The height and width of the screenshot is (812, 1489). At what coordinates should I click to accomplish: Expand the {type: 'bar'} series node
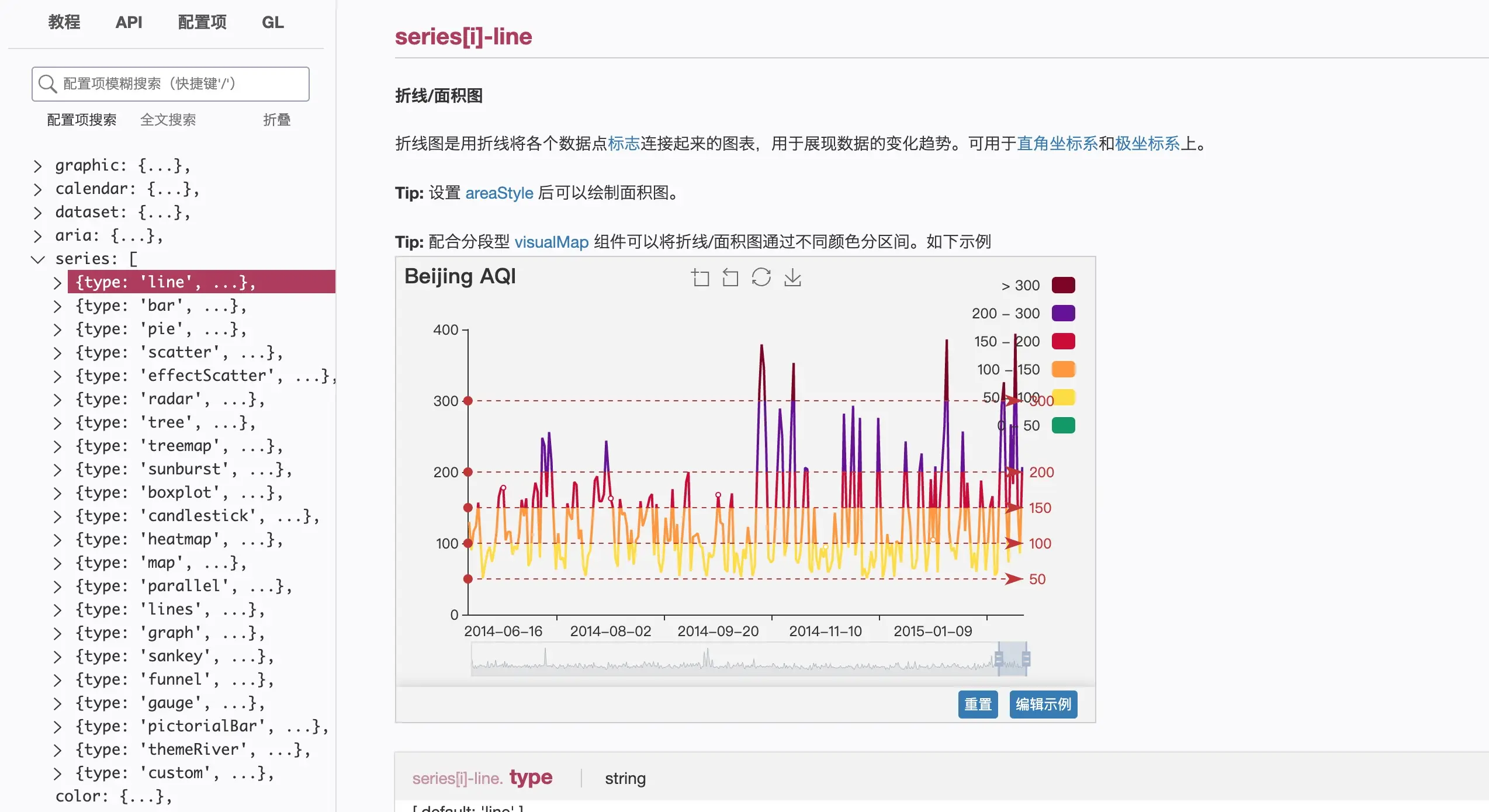pos(57,306)
